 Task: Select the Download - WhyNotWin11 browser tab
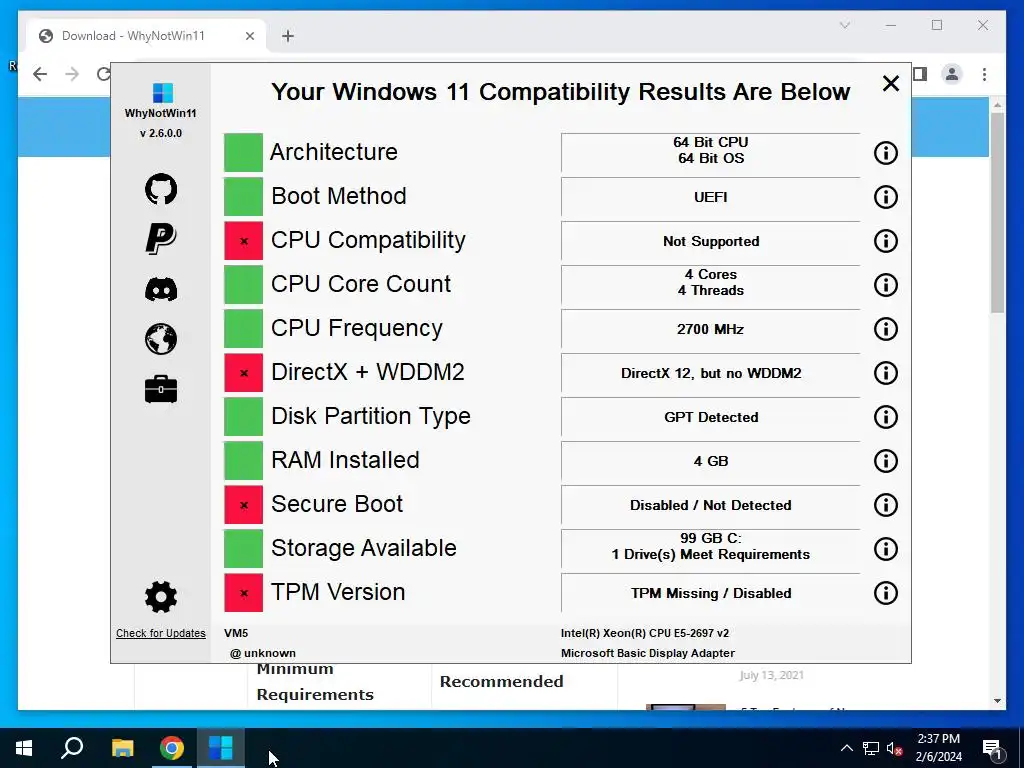click(x=145, y=36)
